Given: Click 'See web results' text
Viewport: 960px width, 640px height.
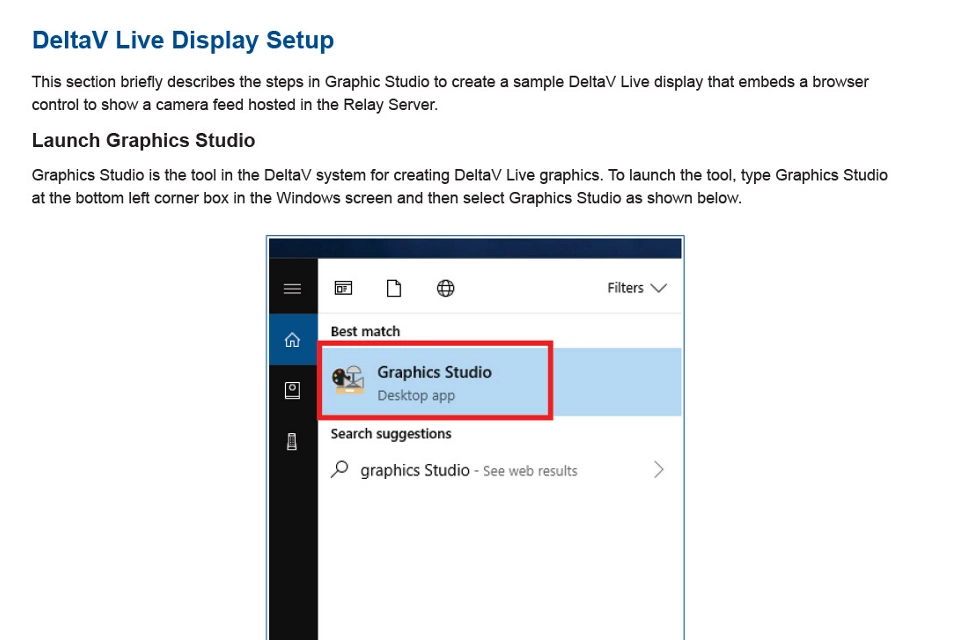Looking at the screenshot, I should [x=530, y=471].
